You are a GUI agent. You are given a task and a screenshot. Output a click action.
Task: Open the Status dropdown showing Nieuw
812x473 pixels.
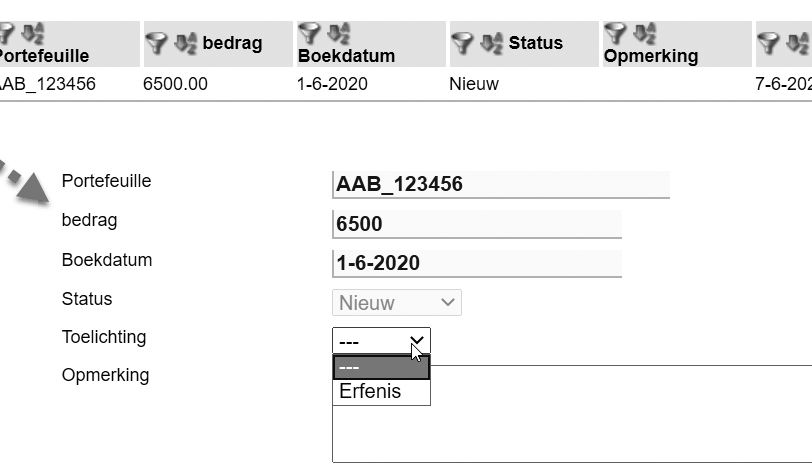coord(397,303)
